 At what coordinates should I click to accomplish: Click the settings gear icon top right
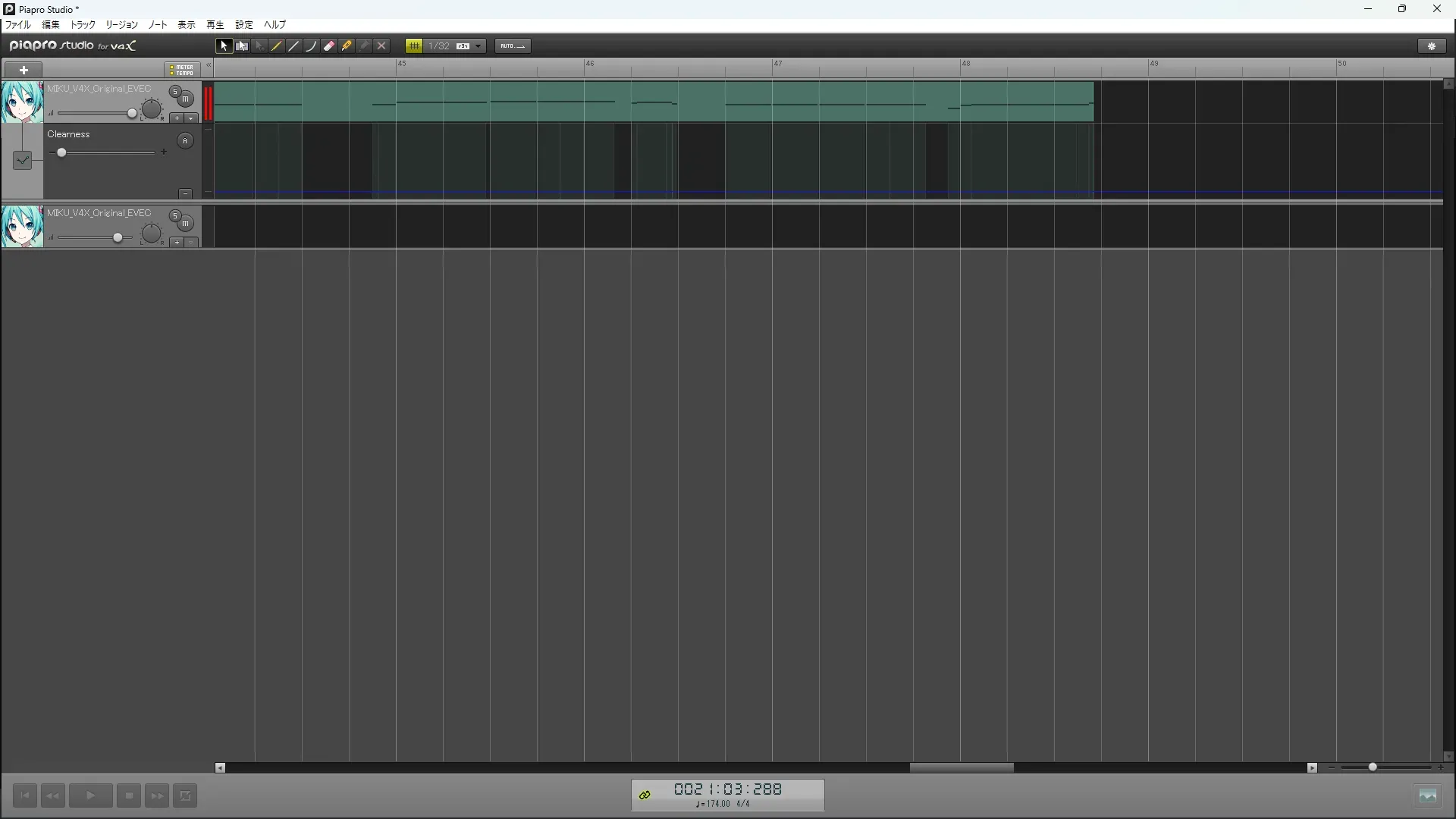1432,46
